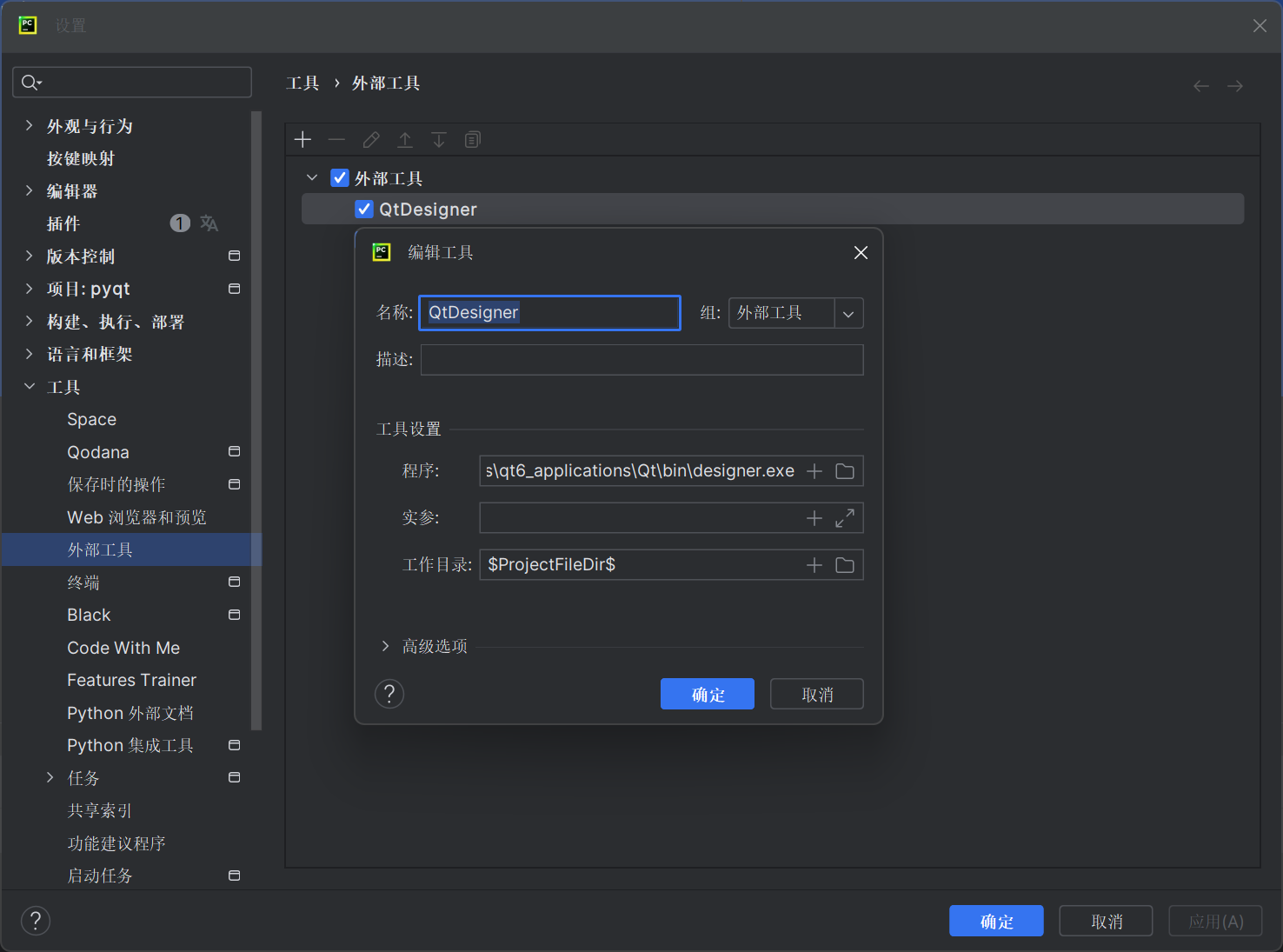
Task: Expand the 项目: pyqt category
Action: (29, 289)
